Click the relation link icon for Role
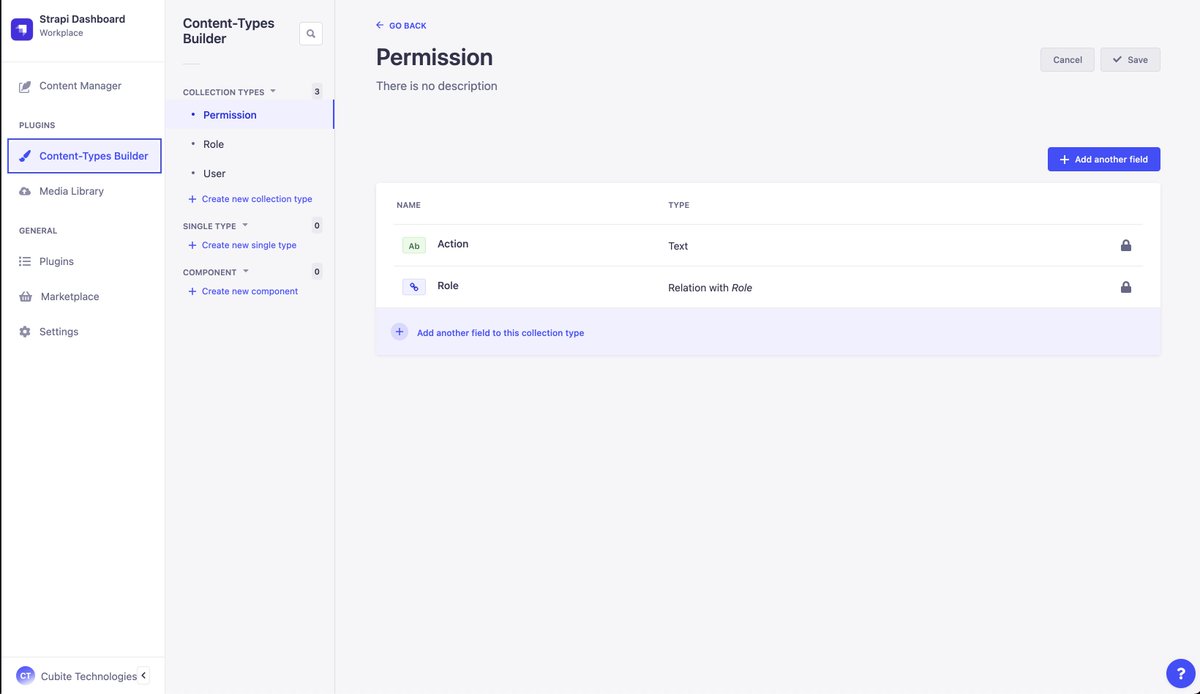Image resolution: width=1200 pixels, height=694 pixels. (414, 287)
